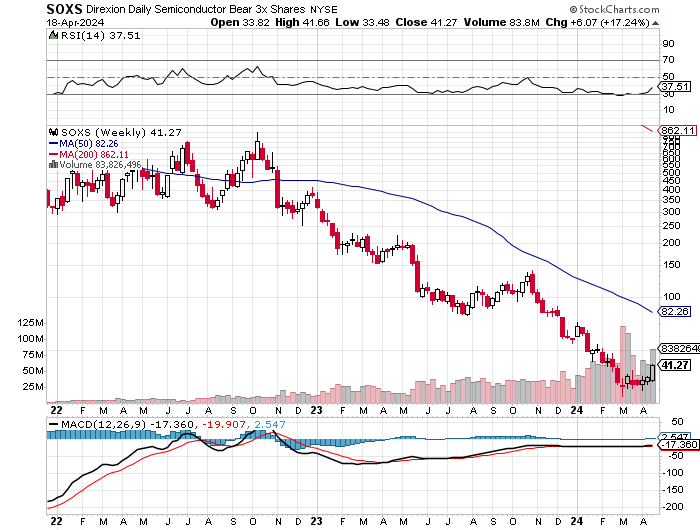
Task: Click the red 862.11 price tag on the right axis
Action: point(678,131)
